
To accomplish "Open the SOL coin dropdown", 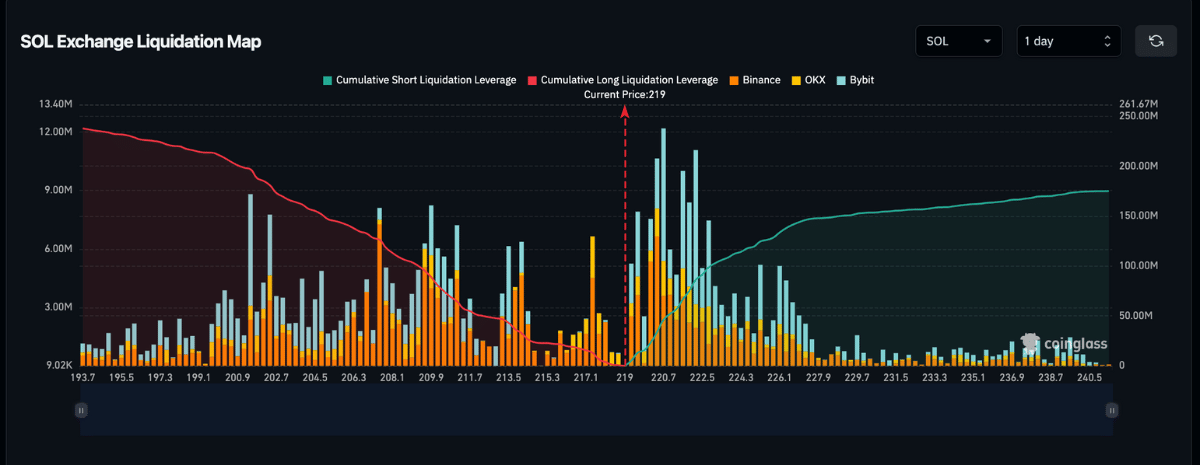I will (958, 41).
